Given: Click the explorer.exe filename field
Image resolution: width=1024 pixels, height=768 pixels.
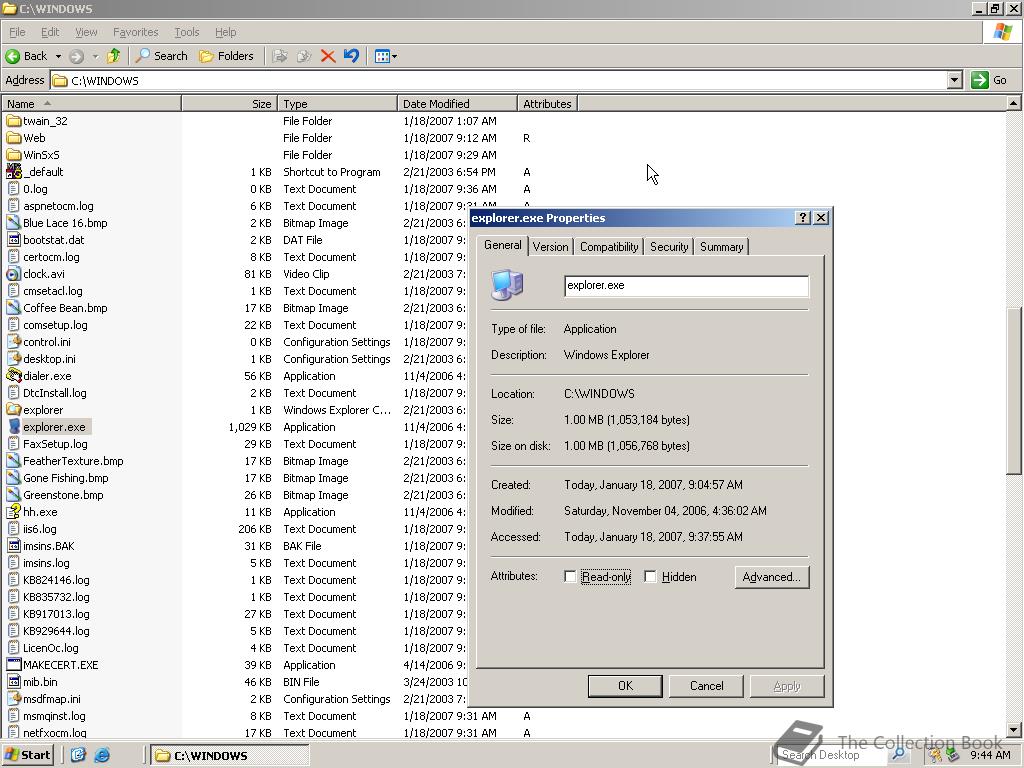Looking at the screenshot, I should coord(686,286).
